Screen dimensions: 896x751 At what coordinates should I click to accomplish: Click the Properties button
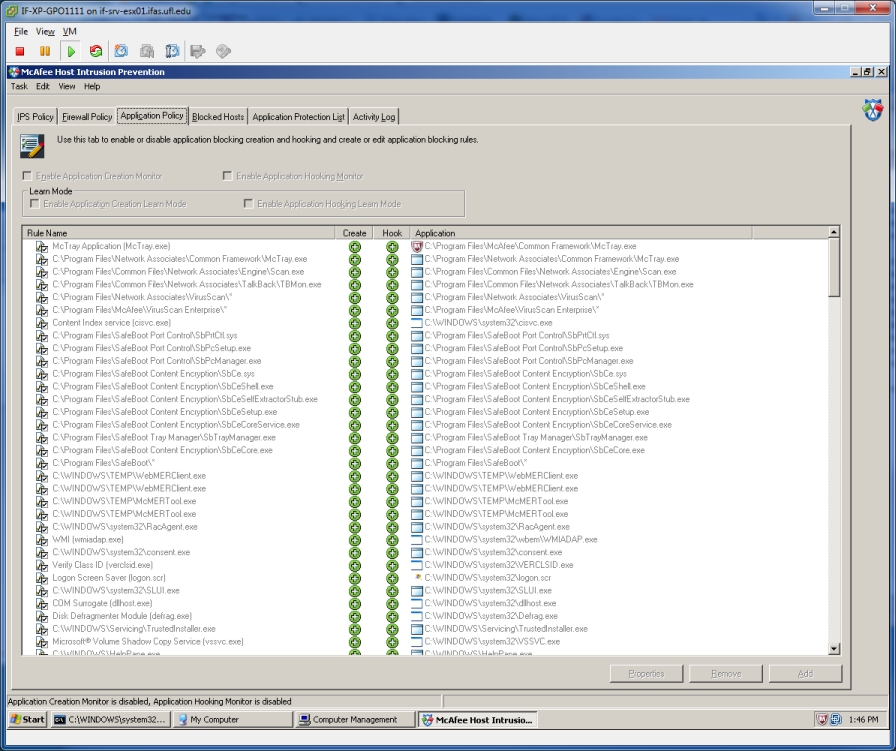click(x=646, y=674)
